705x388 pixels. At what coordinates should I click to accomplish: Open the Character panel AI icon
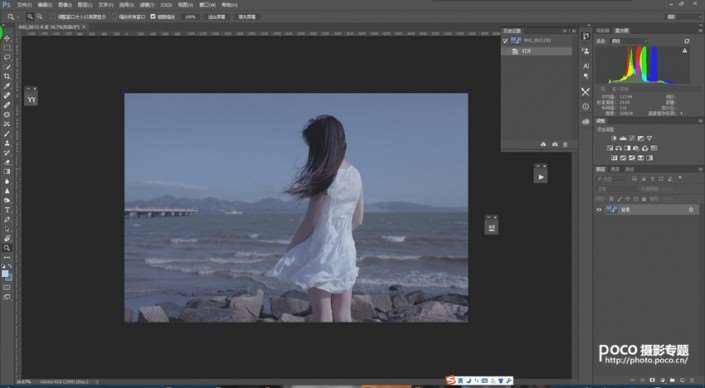[586, 66]
